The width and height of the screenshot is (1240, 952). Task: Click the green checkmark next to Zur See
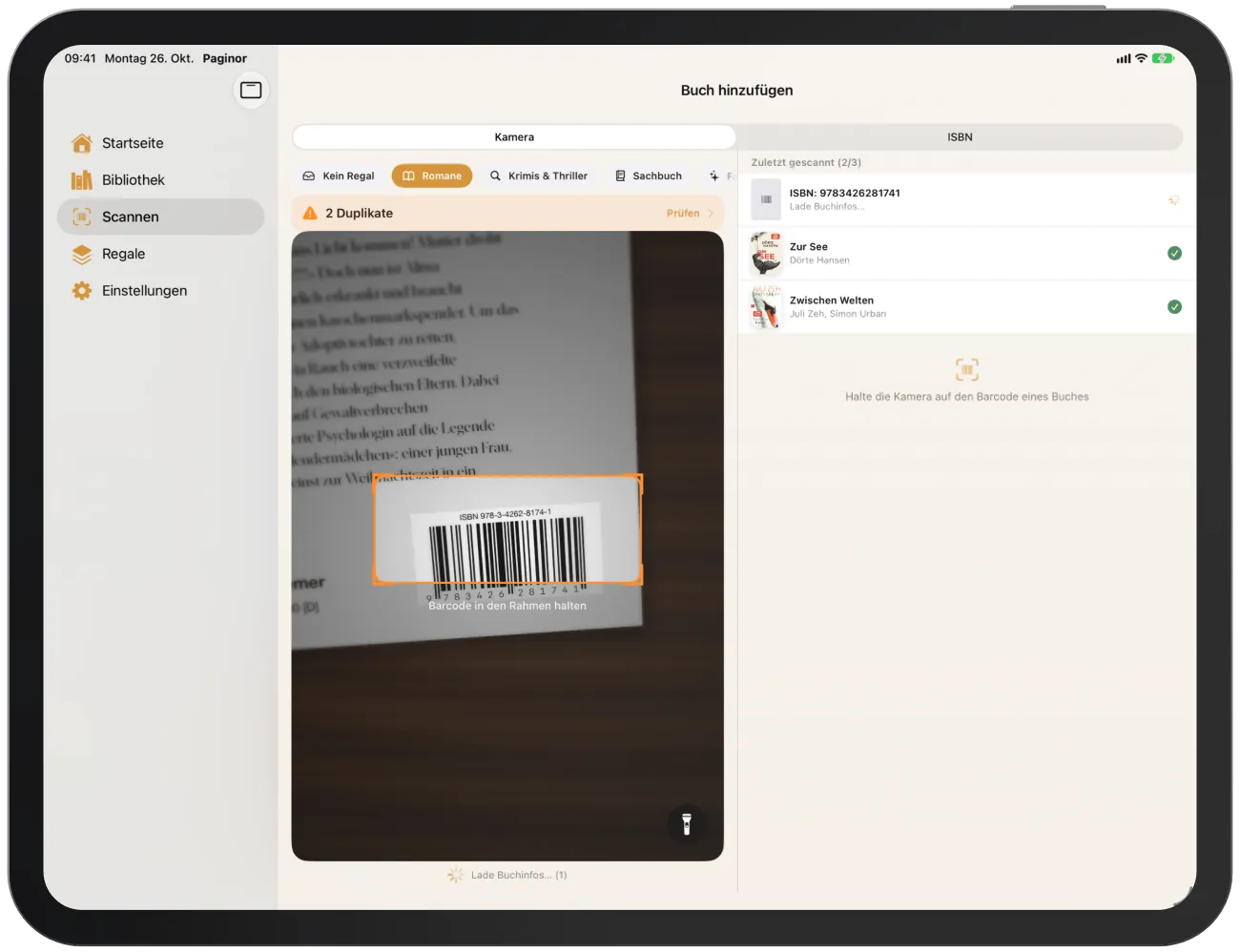[1174, 253]
